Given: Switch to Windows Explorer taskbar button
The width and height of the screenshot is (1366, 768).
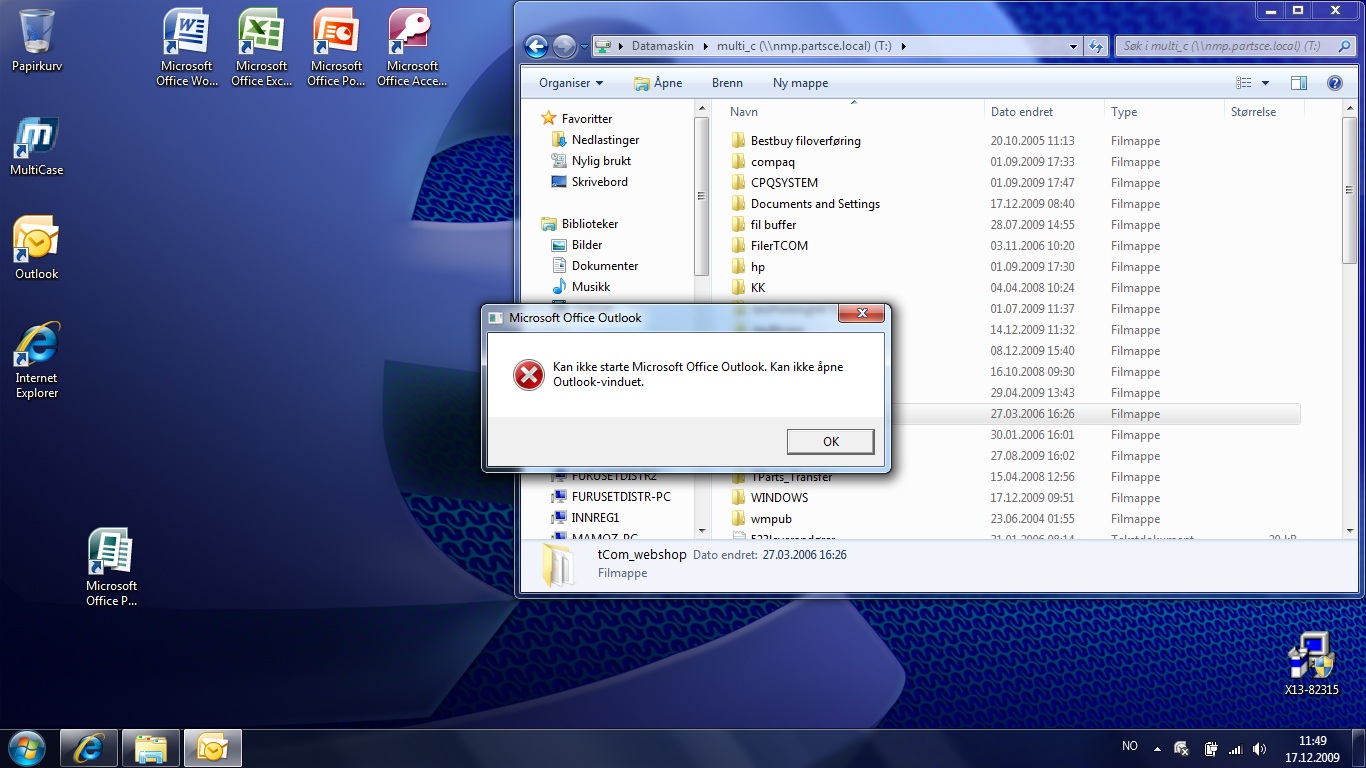Looking at the screenshot, I should 151,747.
